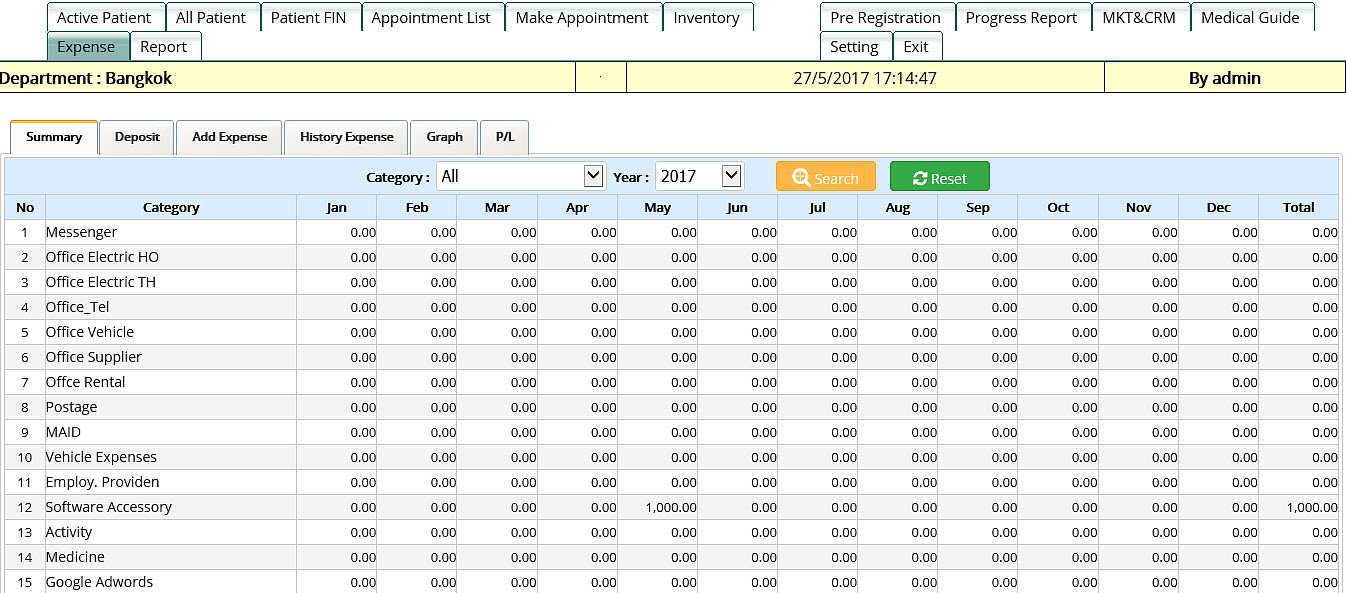Select the Summary tab
Screen dimensions: 1346x593
click(54, 137)
